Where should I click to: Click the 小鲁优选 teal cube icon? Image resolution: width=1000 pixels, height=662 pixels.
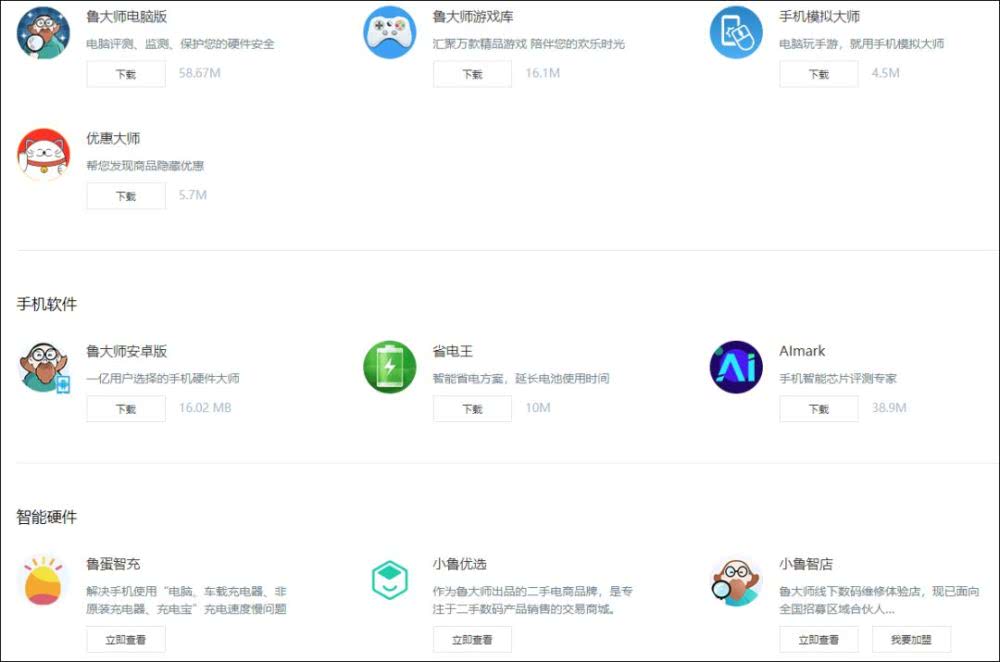[x=390, y=580]
